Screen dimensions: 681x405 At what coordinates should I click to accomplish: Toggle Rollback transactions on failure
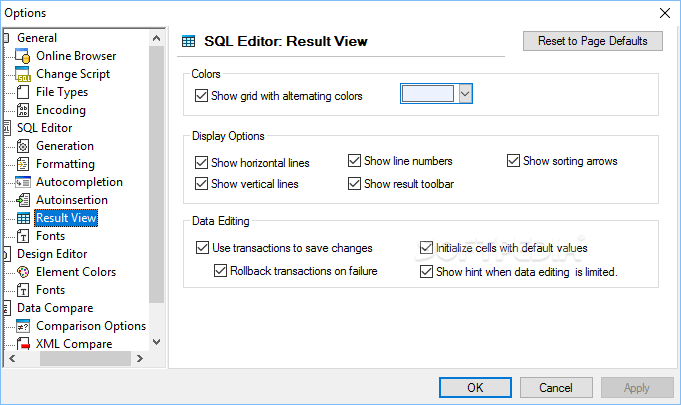coord(220,271)
